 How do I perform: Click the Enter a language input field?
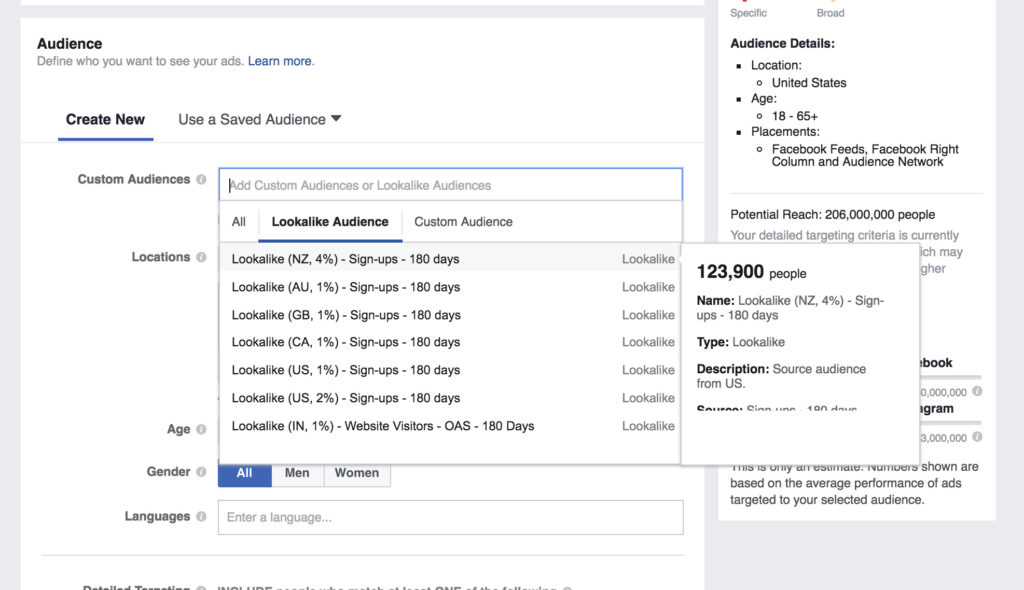[x=451, y=517]
